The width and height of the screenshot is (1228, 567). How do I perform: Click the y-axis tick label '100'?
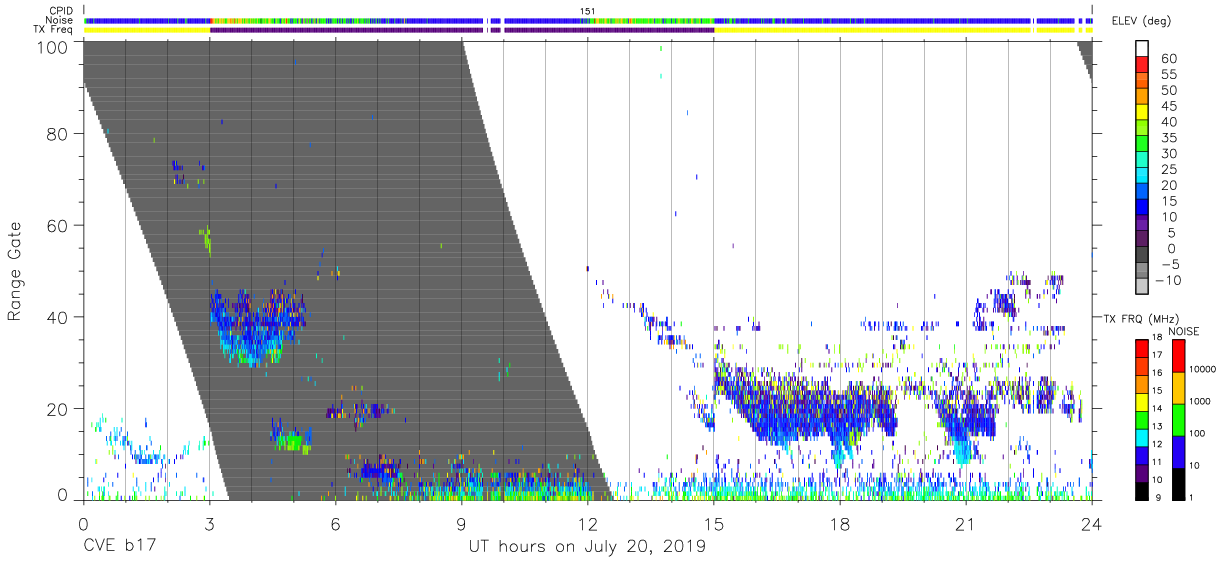pyautogui.click(x=53, y=47)
